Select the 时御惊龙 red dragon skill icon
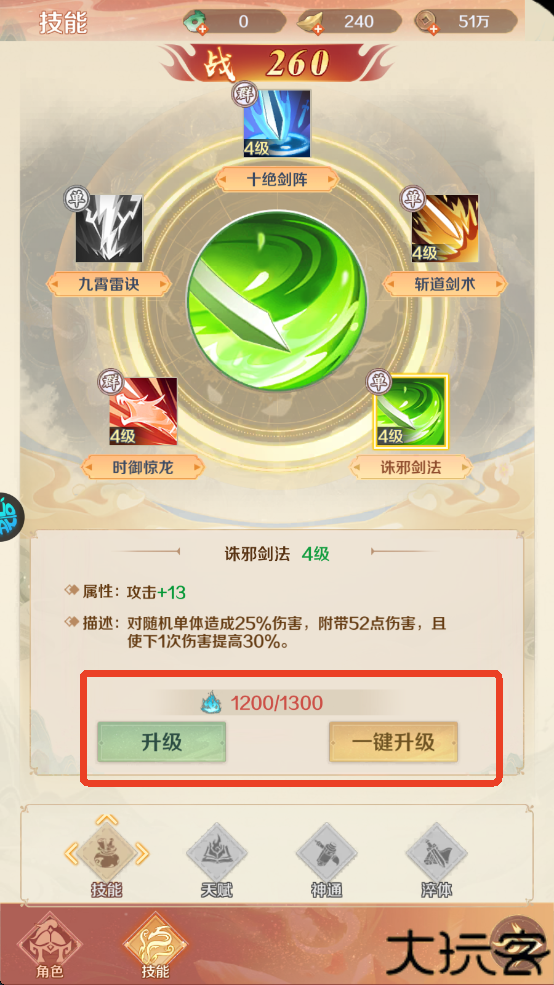Image resolution: width=554 pixels, height=985 pixels. [143, 411]
